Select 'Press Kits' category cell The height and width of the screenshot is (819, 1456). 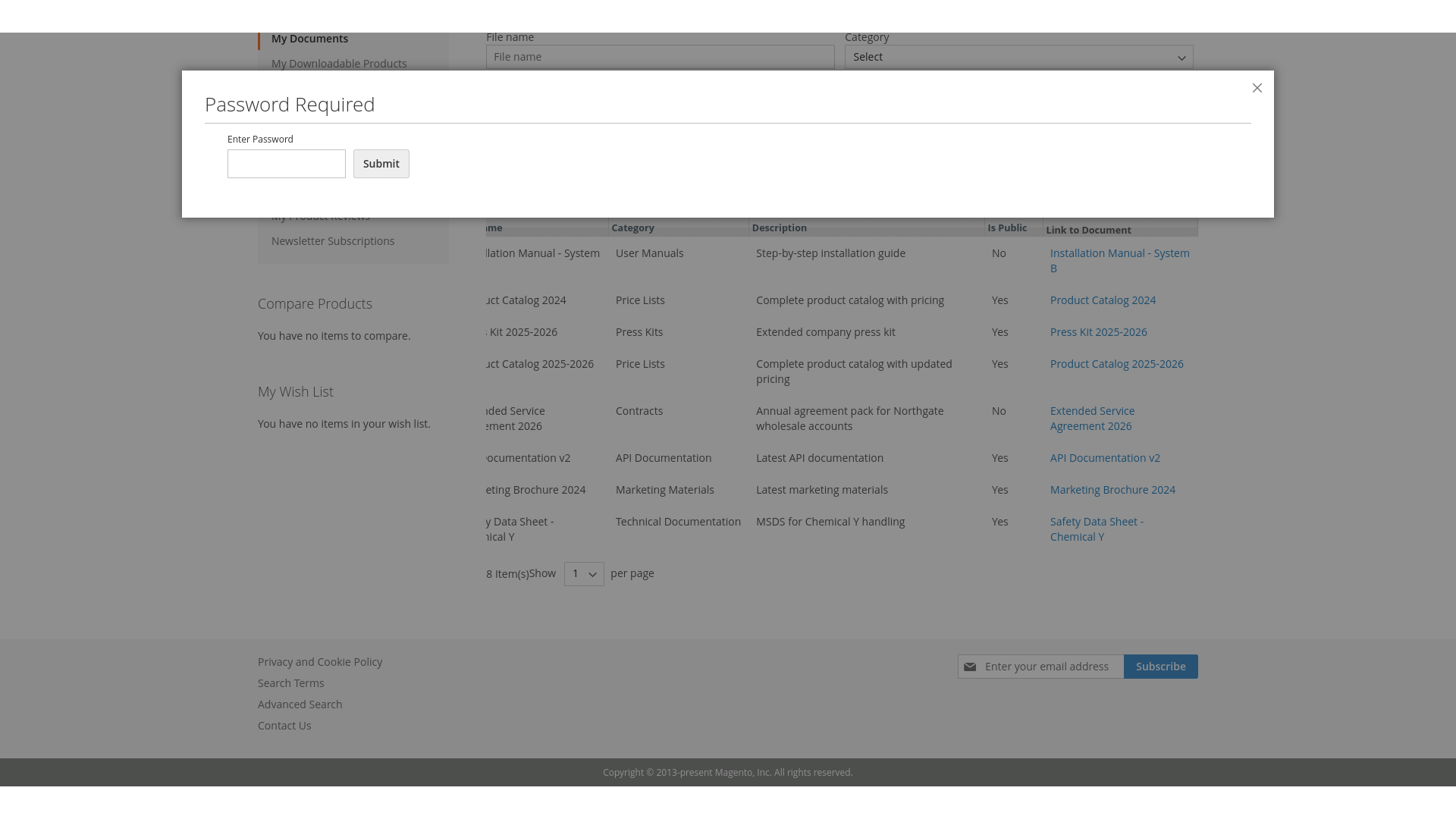[x=639, y=332]
